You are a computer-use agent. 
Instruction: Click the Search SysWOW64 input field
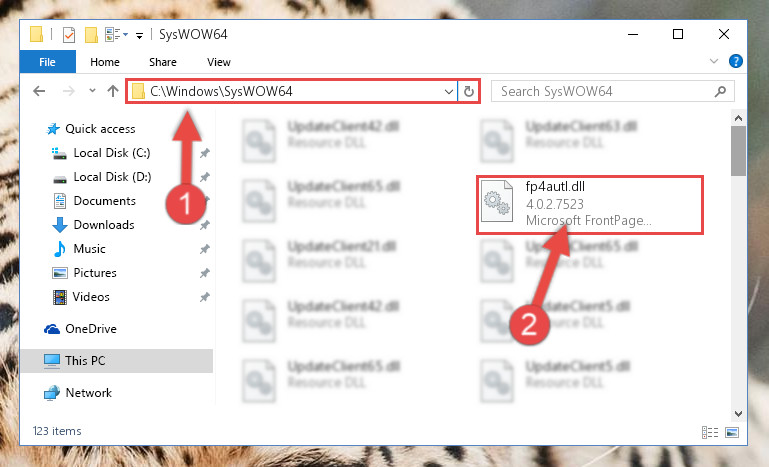(x=603, y=91)
